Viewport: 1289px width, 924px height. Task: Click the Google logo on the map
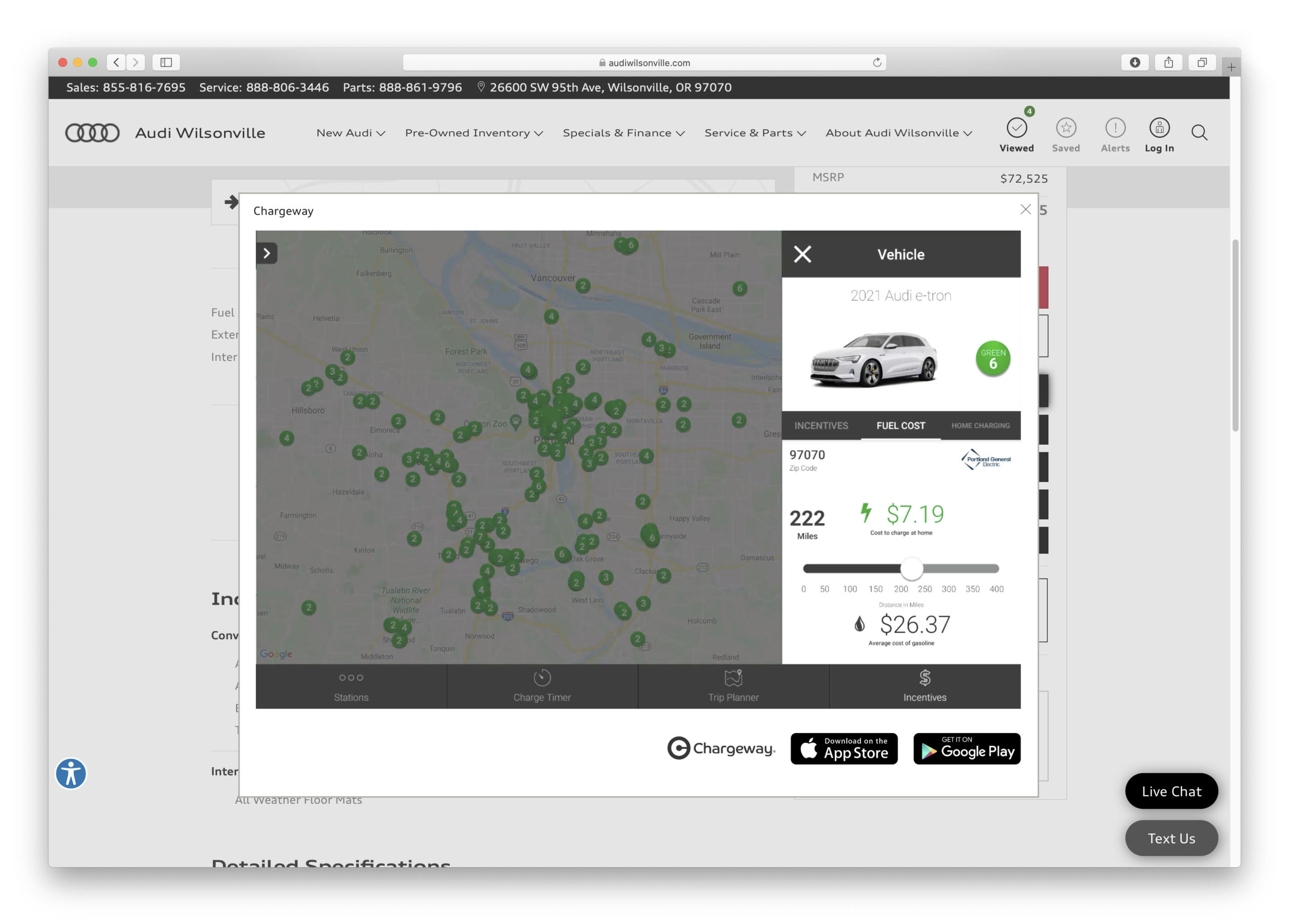click(x=275, y=654)
